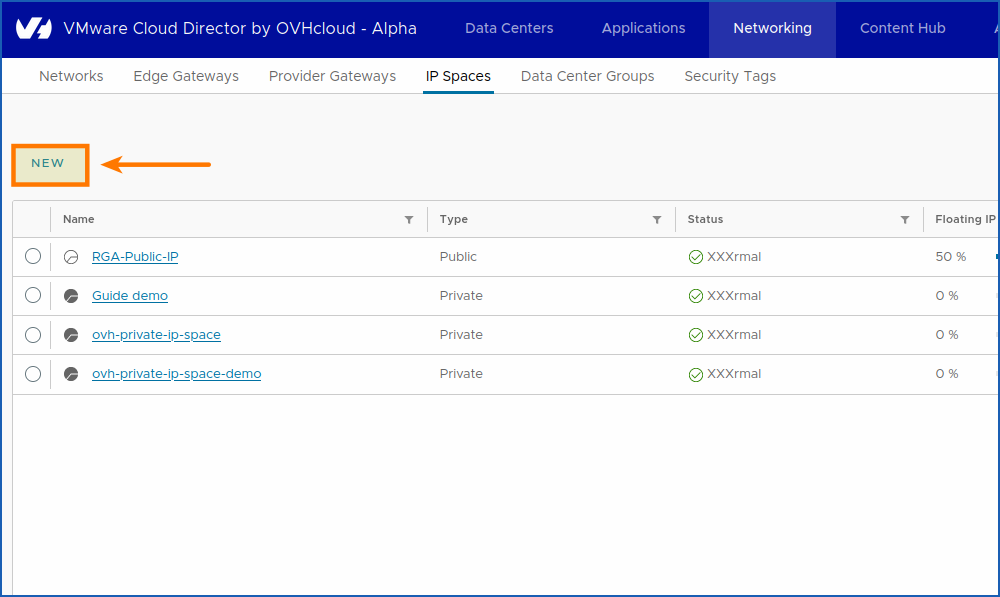Click the green status check icon in RGA-Public-IP row
The image size is (1000, 597).
coord(696,256)
